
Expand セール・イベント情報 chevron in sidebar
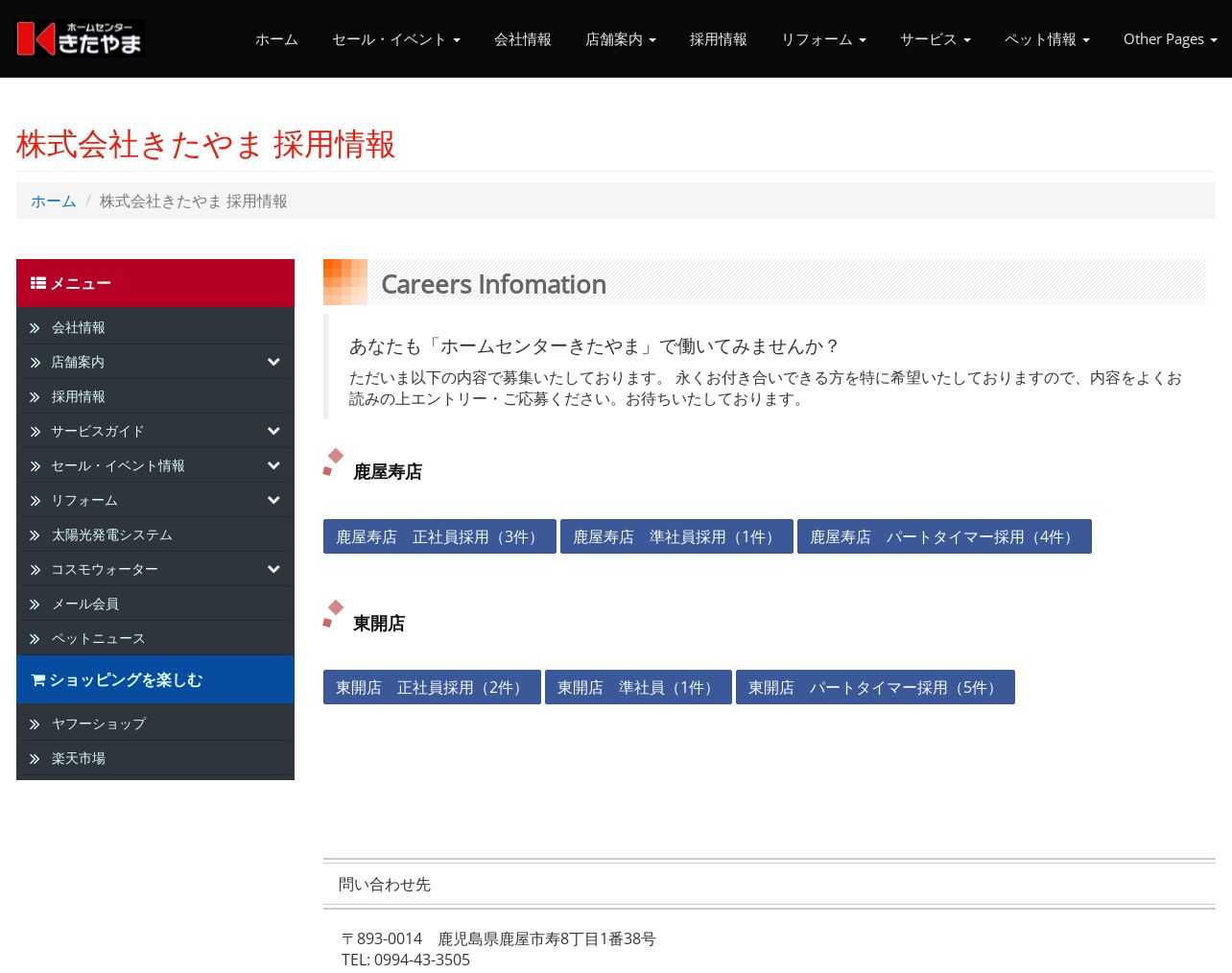pos(273,465)
